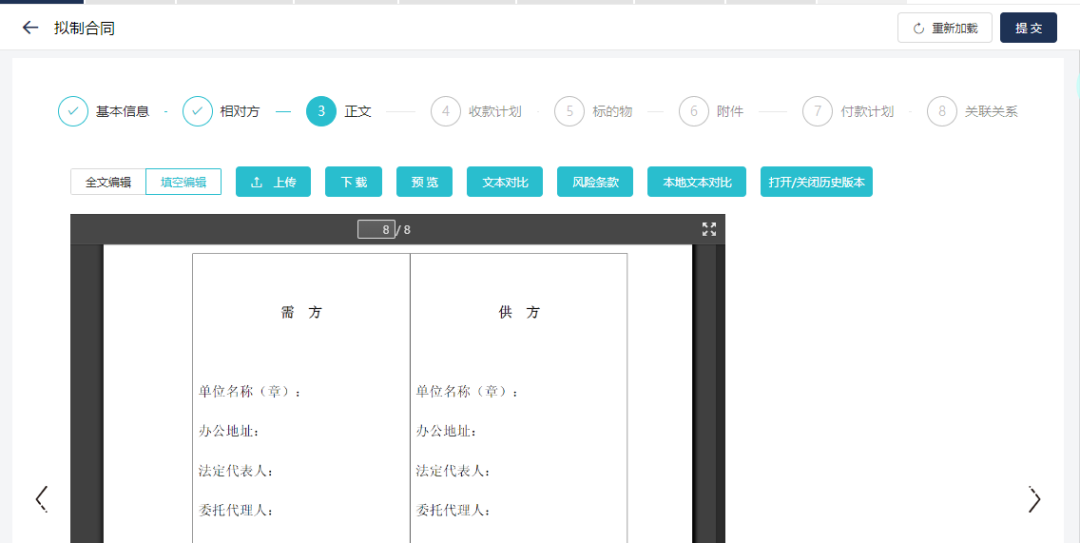Select step 1 基本信息 checkmark circle
1080x543 pixels.
coord(73,111)
